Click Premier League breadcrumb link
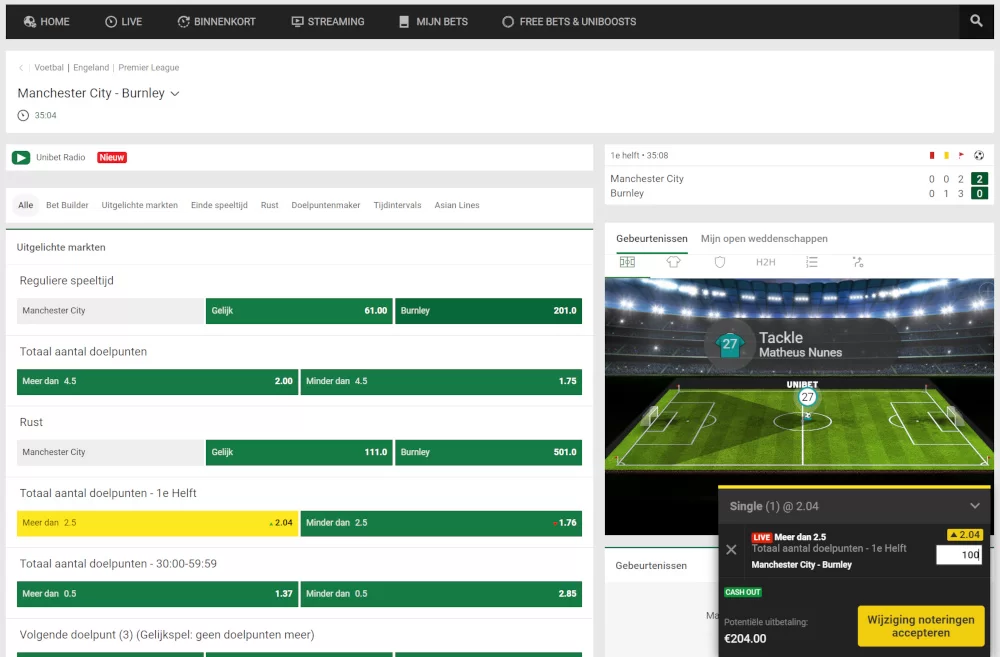Image resolution: width=1000 pixels, height=657 pixels. (x=149, y=68)
